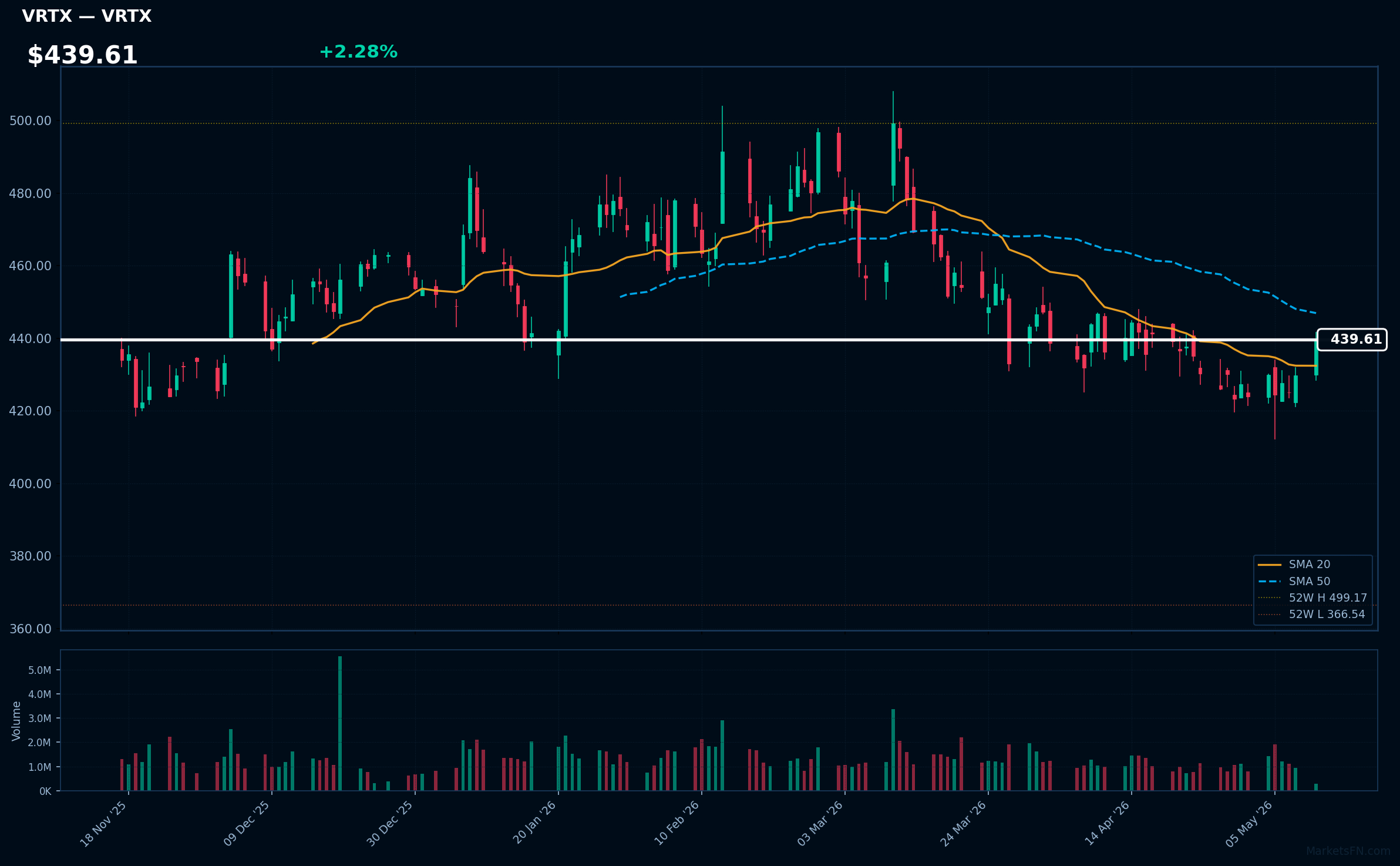Click the 500.00 price axis label
The width and height of the screenshot is (1400, 866).
click(x=31, y=121)
